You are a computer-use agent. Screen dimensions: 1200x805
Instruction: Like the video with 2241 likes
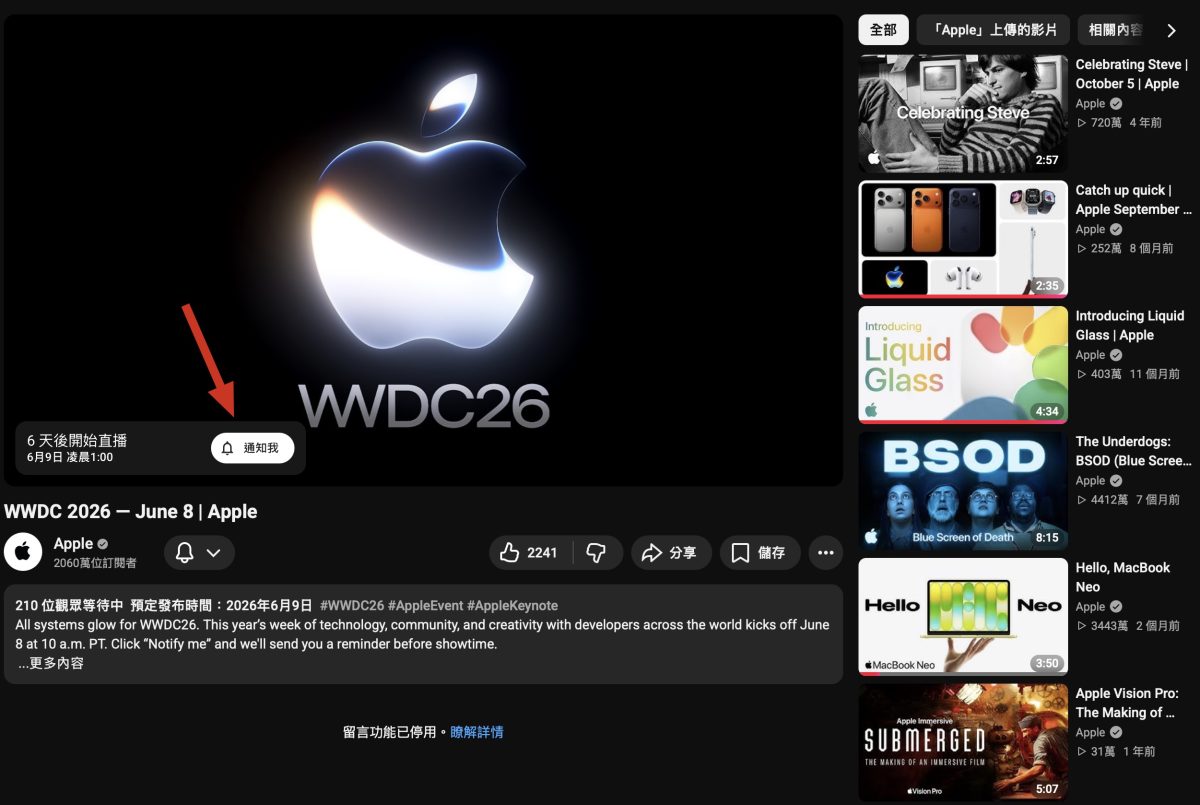(530, 553)
